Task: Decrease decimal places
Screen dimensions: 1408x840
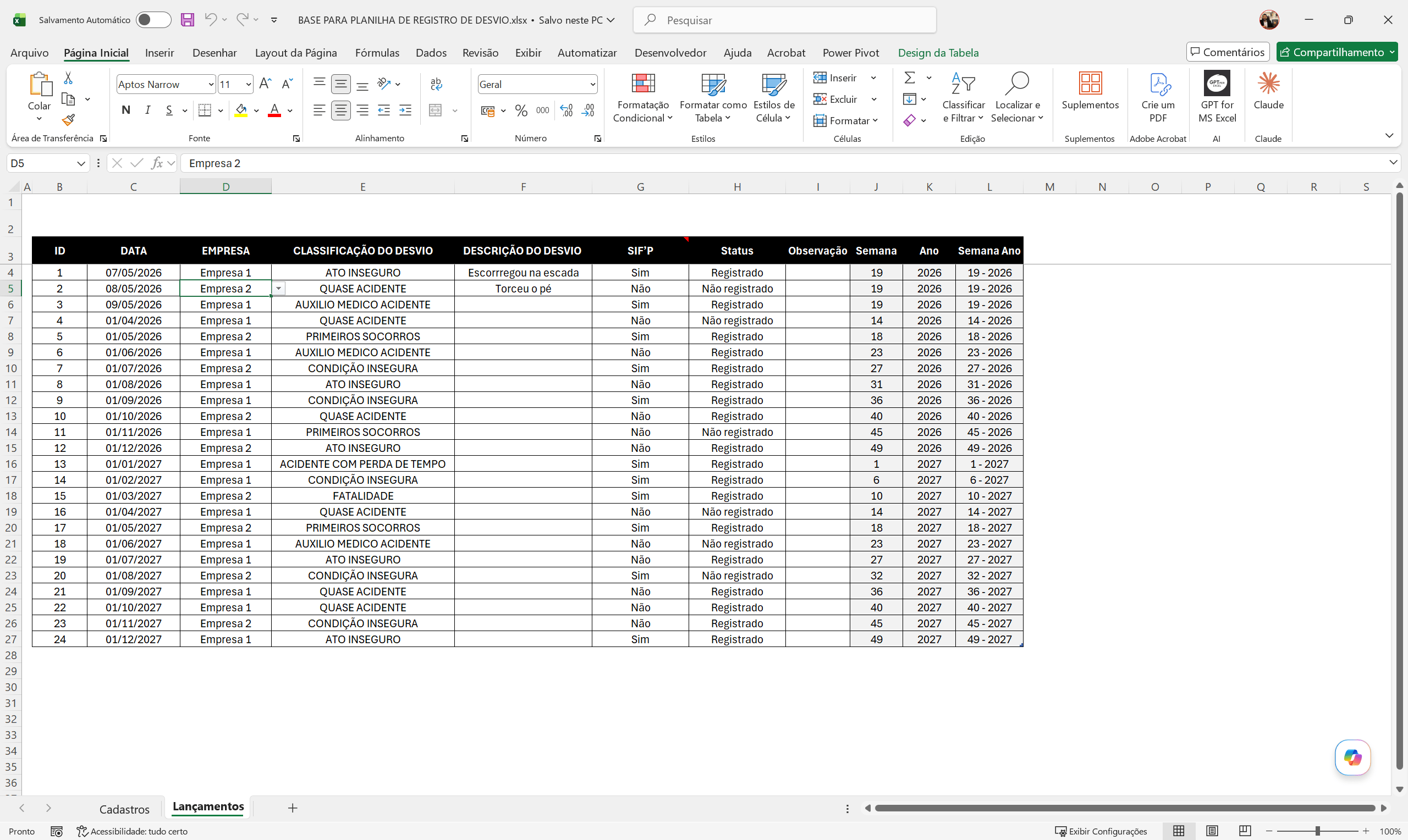Action: tap(588, 110)
